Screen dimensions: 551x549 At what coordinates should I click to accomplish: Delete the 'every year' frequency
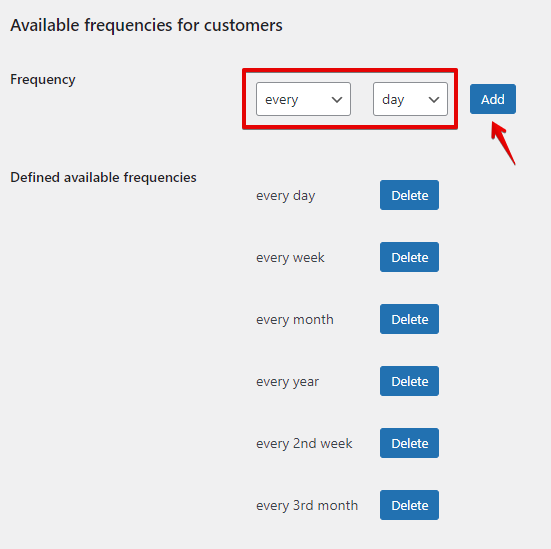pyautogui.click(x=409, y=381)
